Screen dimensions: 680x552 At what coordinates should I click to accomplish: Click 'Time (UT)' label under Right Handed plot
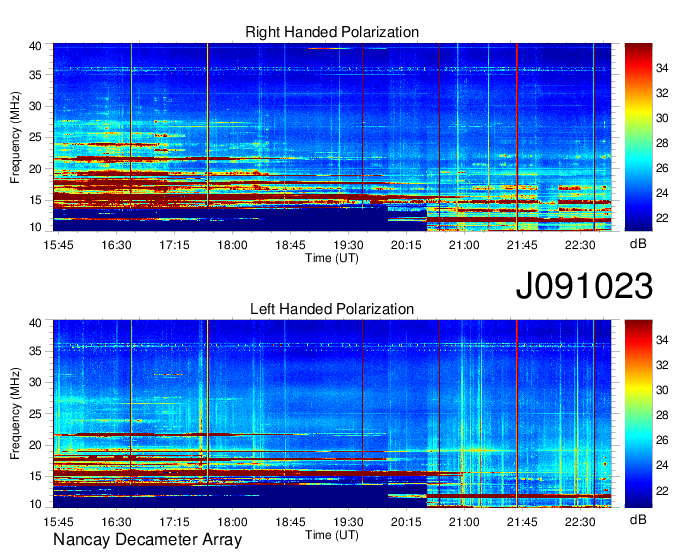coord(332,258)
